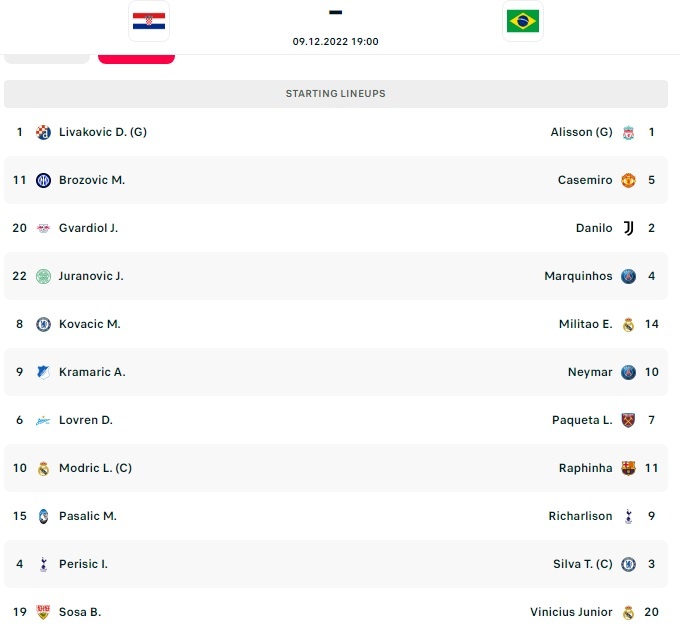Open player Silva T. (C)

(x=582, y=564)
